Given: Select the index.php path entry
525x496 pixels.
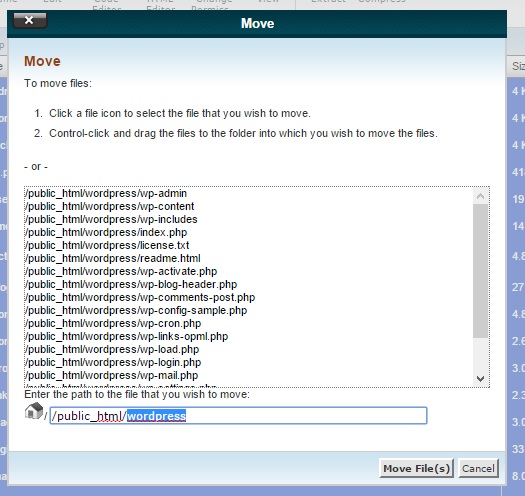Looking at the screenshot, I should click(x=106, y=232).
